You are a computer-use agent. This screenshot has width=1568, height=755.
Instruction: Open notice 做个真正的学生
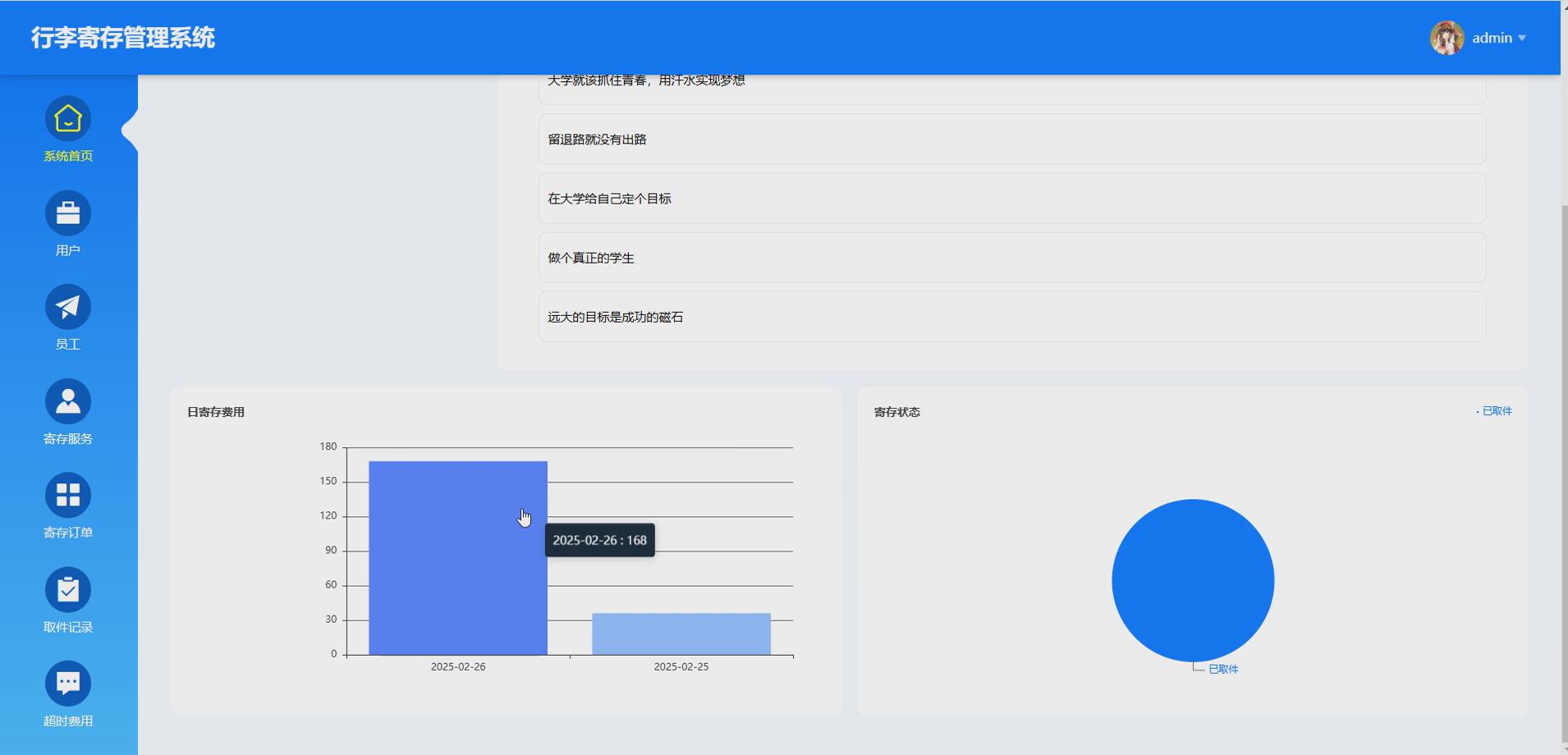(1012, 258)
